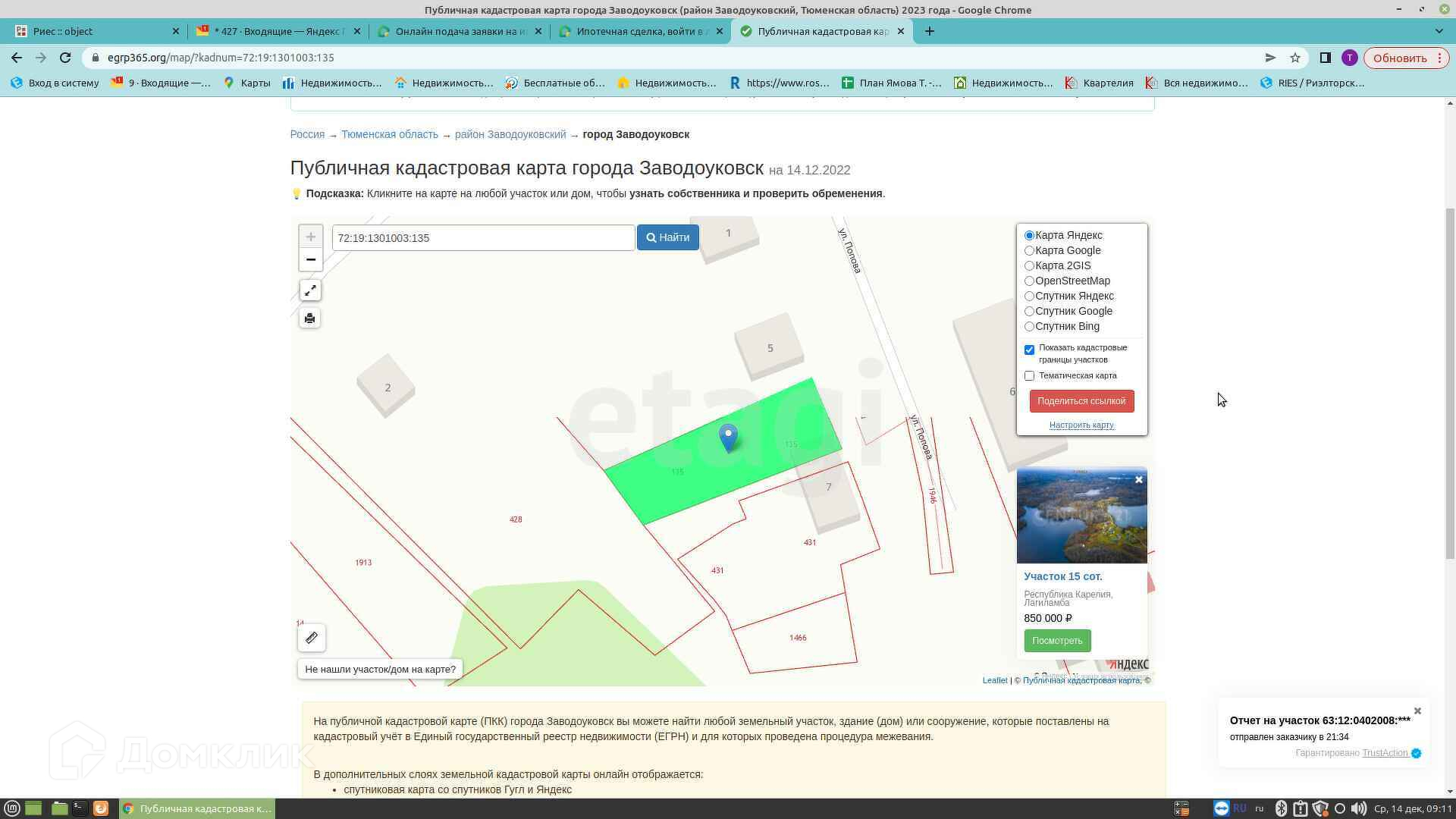This screenshot has width=1456, height=819.
Task: Switch to Ипотечная сделка tab
Action: pos(641,31)
